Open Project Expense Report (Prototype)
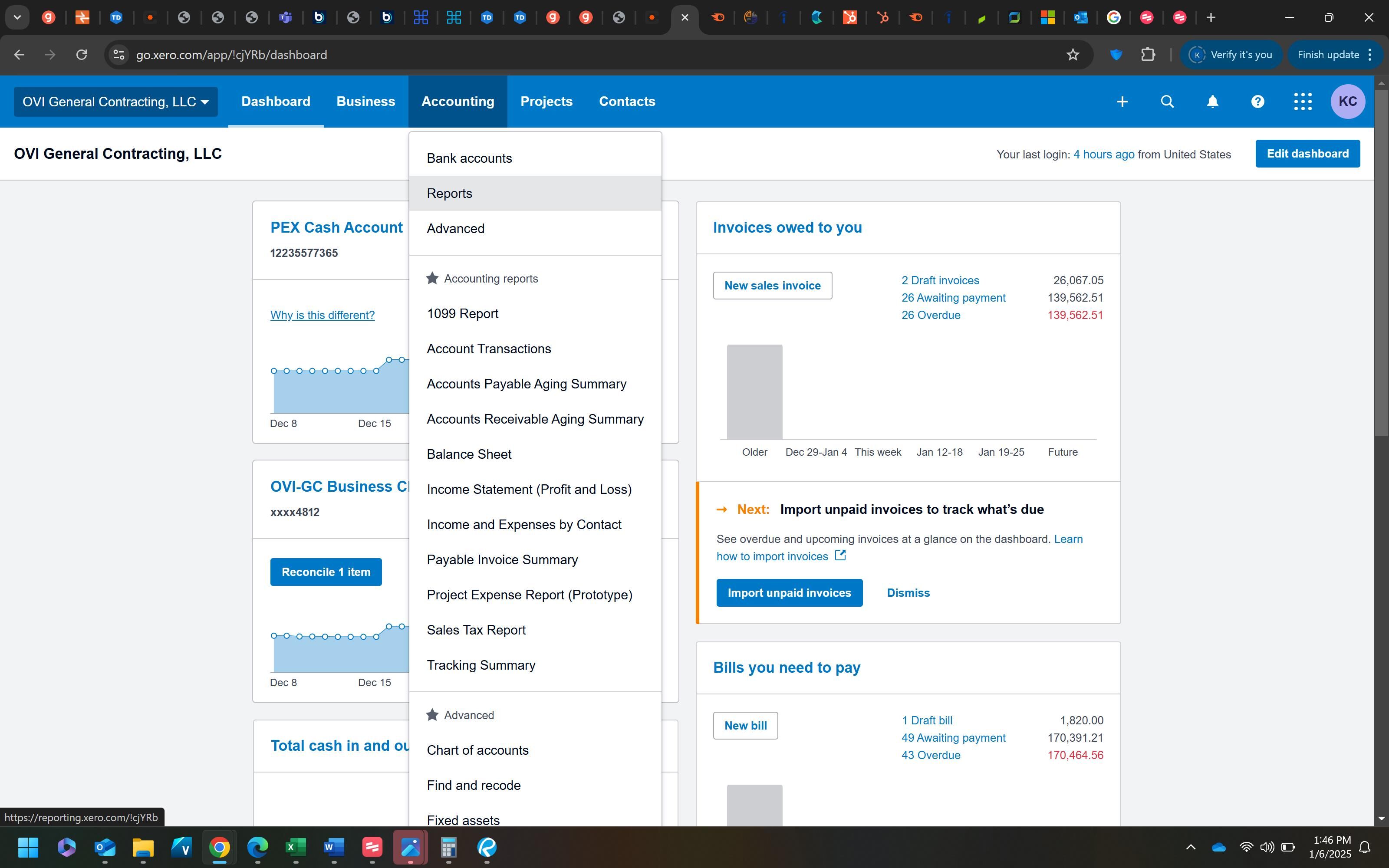This screenshot has height=868, width=1389. click(x=535, y=595)
